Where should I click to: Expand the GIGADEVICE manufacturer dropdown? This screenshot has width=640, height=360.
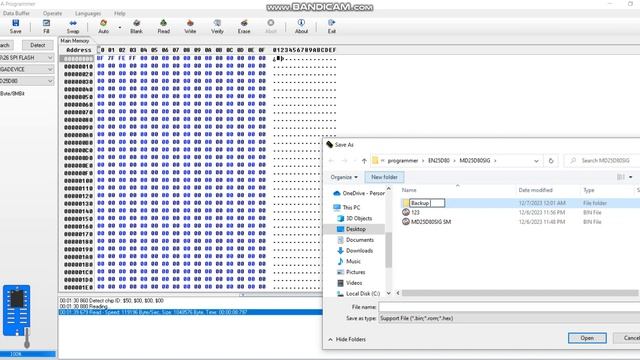tap(50, 69)
